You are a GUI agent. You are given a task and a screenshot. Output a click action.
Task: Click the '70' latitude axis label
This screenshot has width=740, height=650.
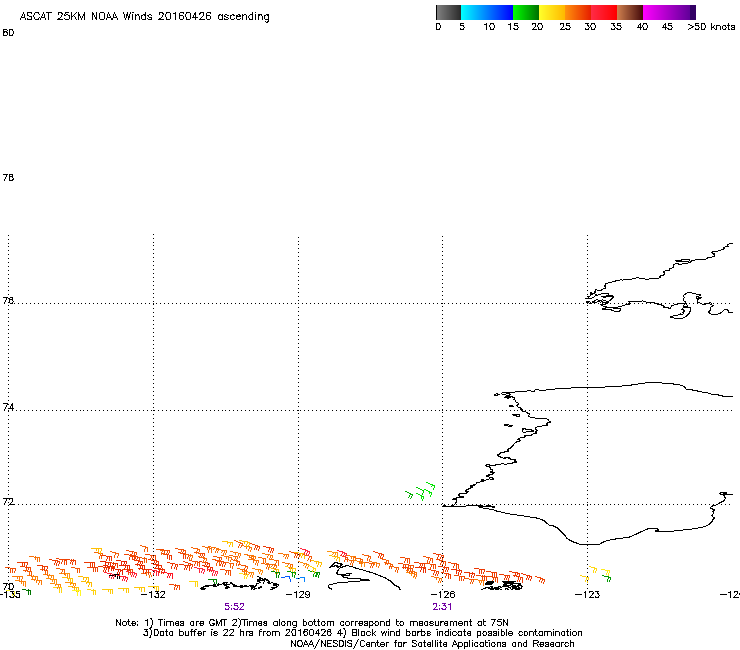click(8, 586)
